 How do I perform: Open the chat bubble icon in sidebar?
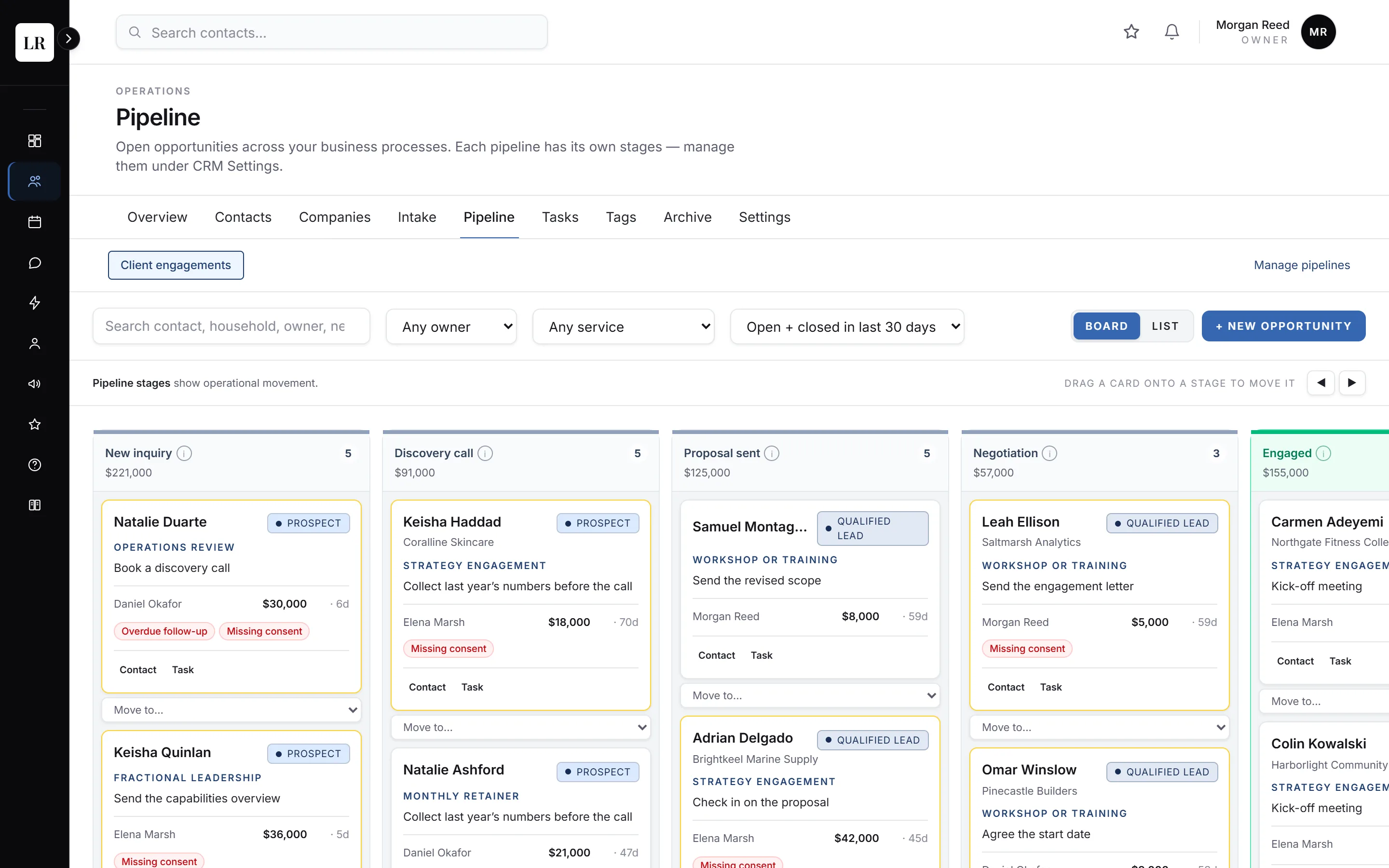point(34,263)
